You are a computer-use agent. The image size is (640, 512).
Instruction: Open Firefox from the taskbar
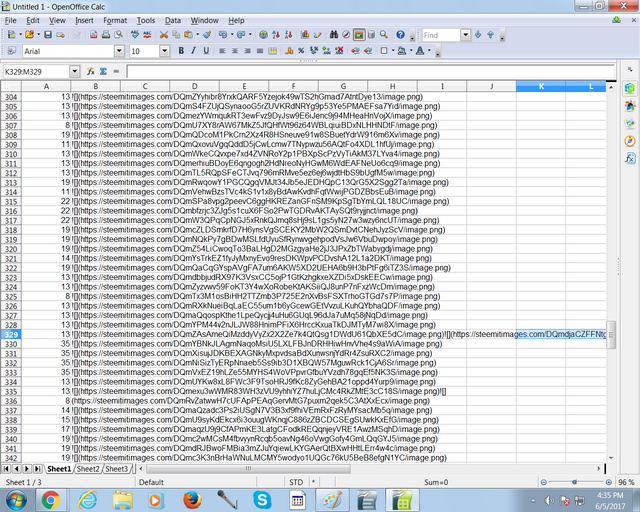click(192, 500)
